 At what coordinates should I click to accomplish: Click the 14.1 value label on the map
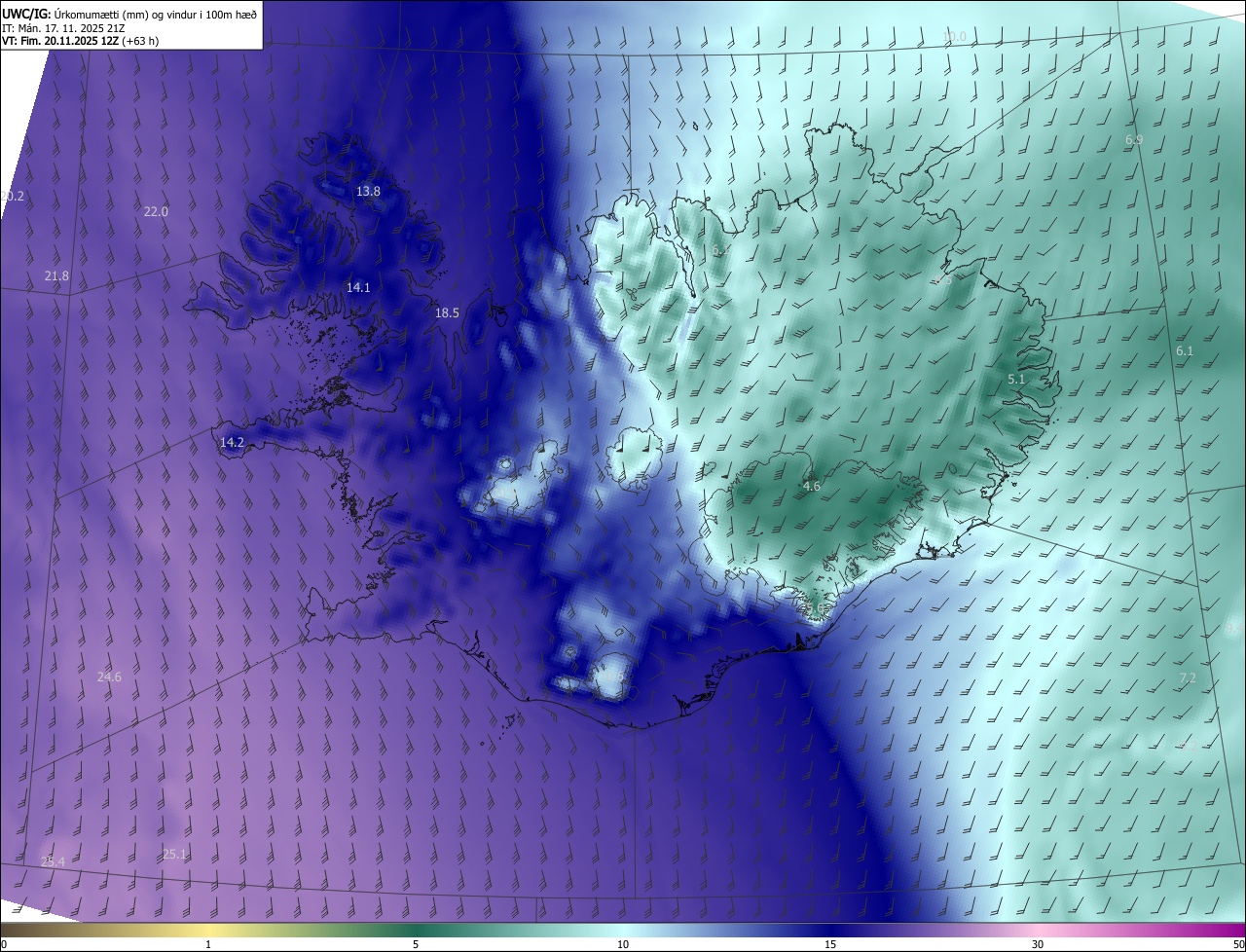358,287
